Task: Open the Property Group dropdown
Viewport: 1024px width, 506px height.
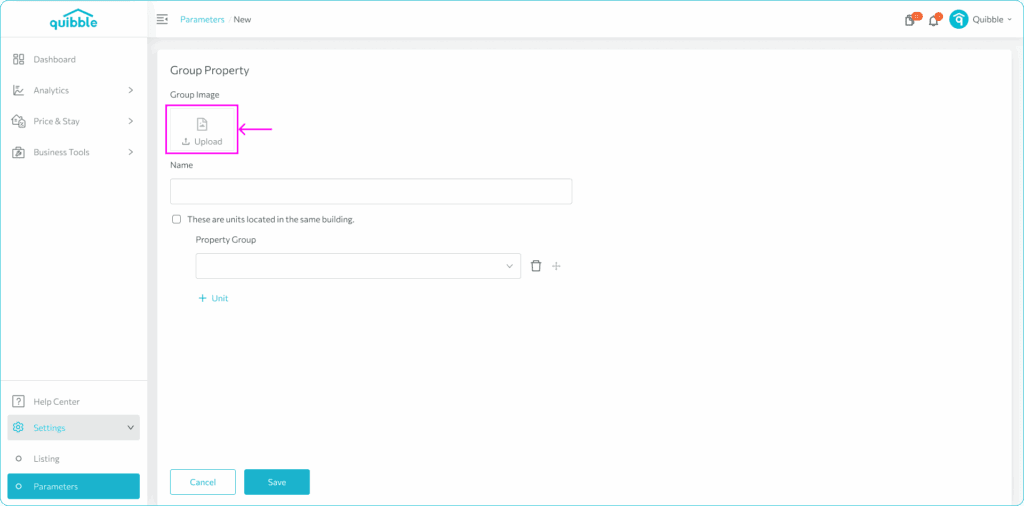Action: pos(358,266)
